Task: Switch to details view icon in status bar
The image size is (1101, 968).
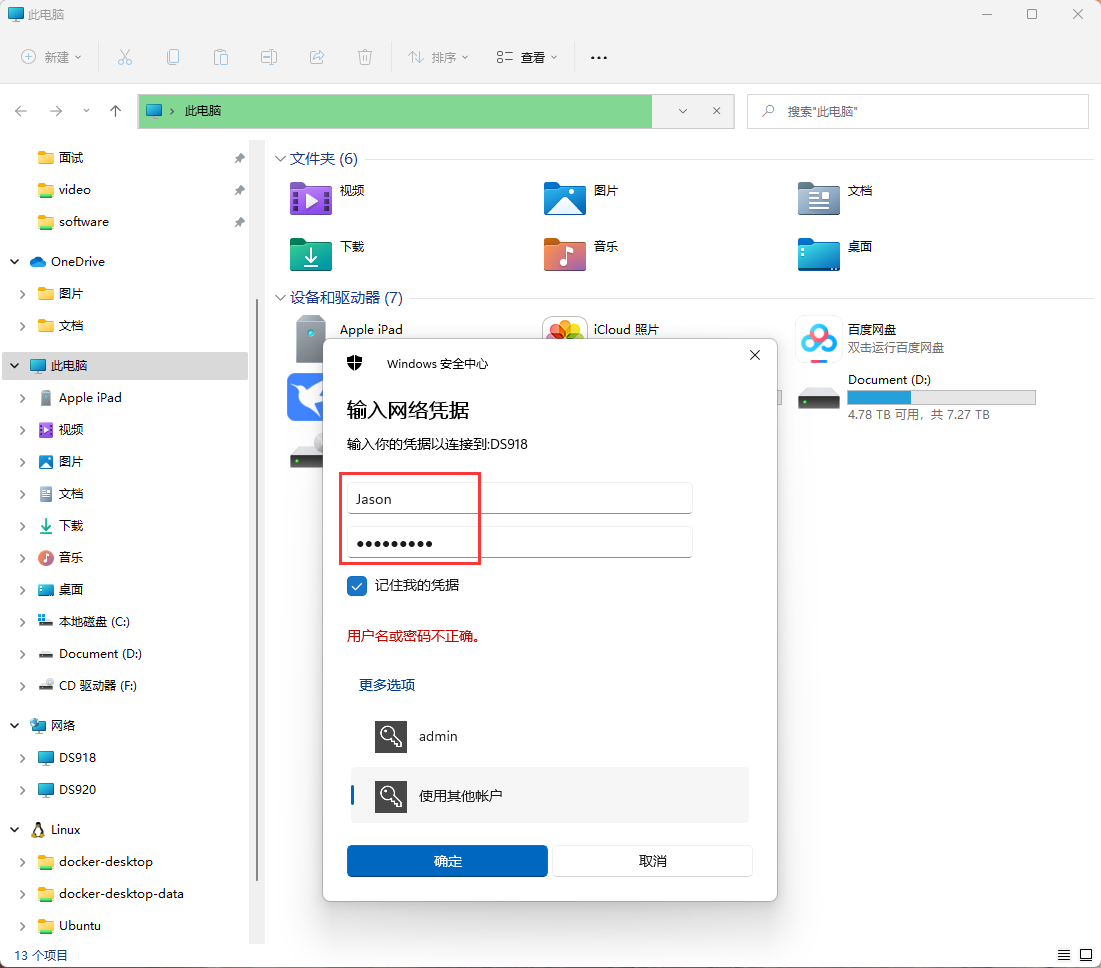Action: point(1063,955)
